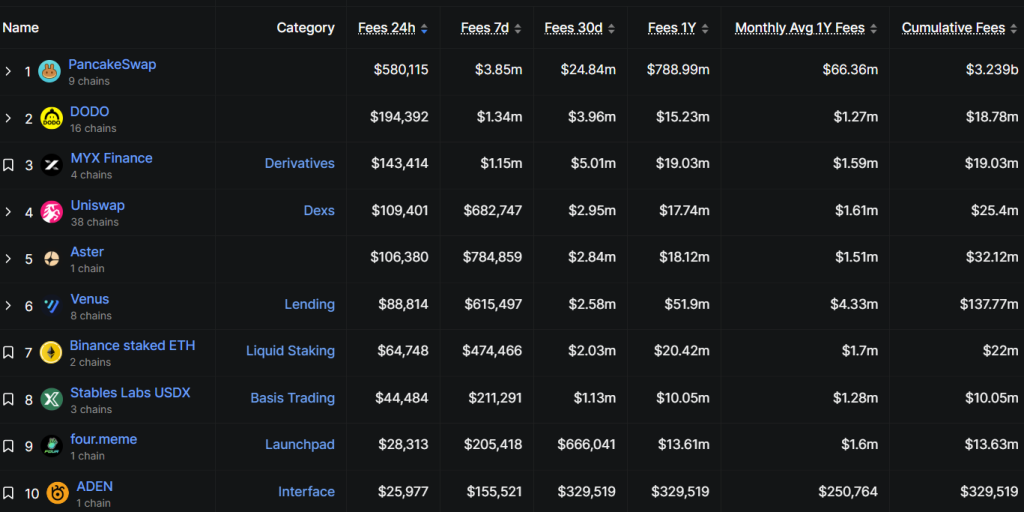Expand the DODO row chevron
The image size is (1024, 512).
(8, 118)
